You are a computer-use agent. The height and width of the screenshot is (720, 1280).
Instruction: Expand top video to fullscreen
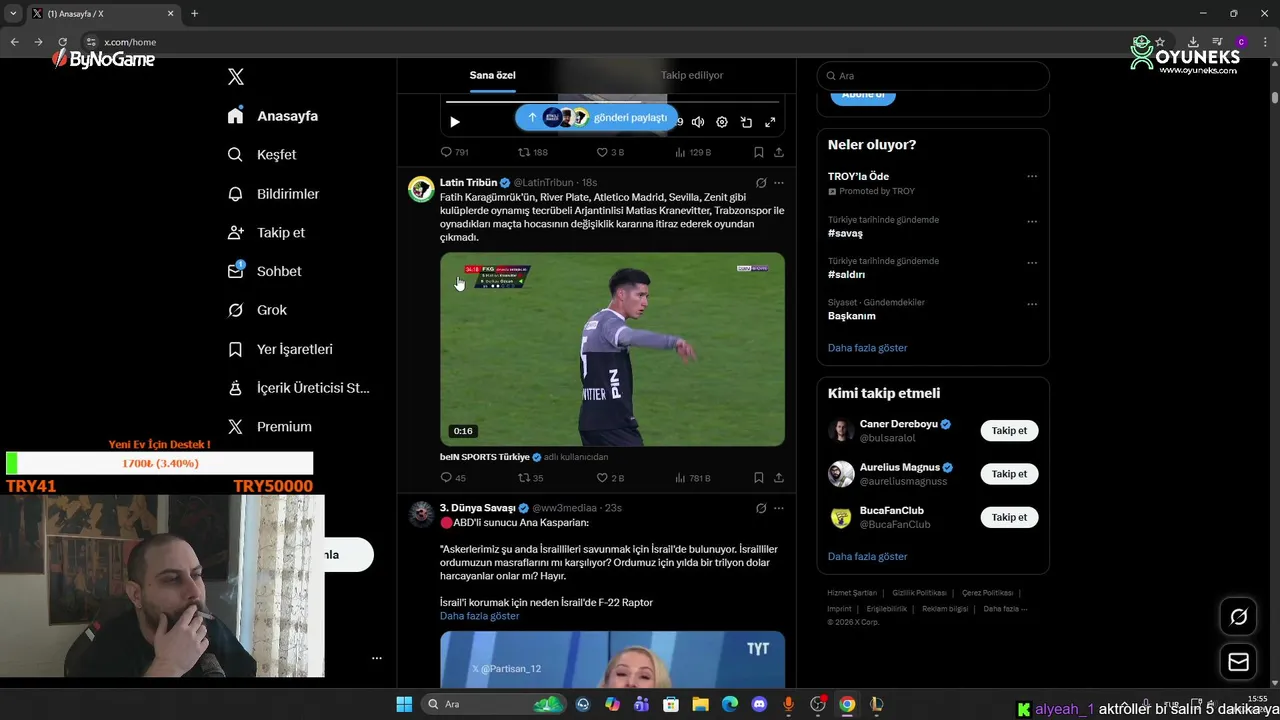pyautogui.click(x=770, y=122)
